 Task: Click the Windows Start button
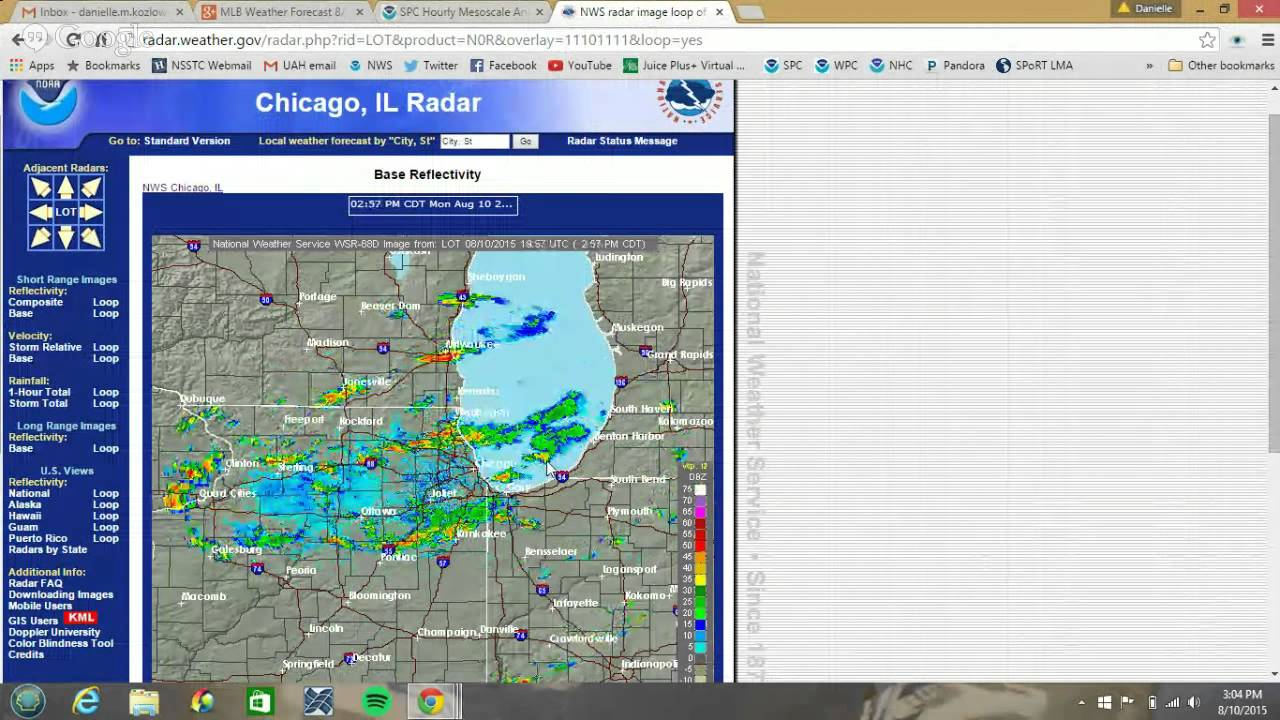(27, 701)
